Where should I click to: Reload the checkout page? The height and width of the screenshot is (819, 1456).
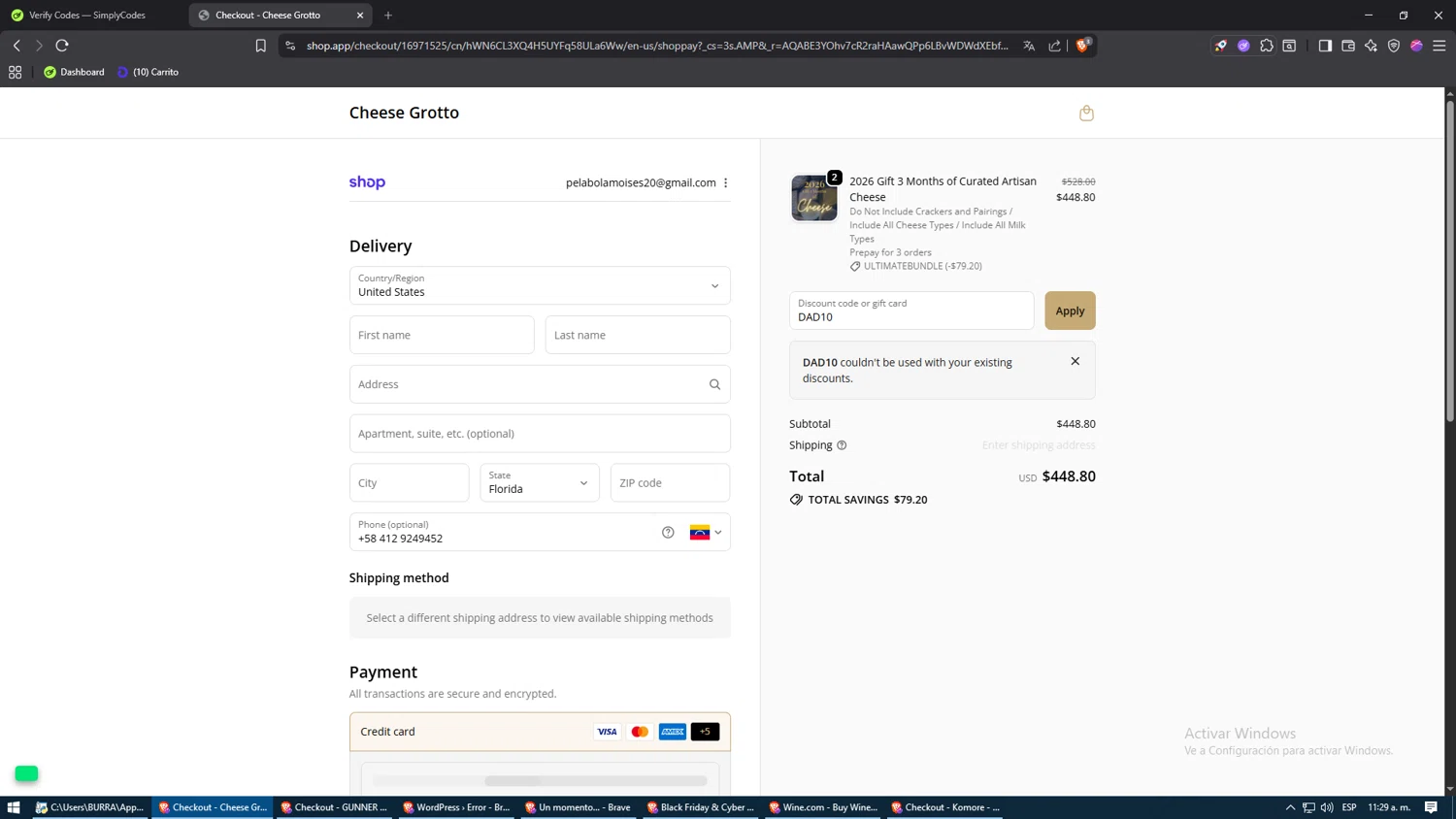(62, 46)
